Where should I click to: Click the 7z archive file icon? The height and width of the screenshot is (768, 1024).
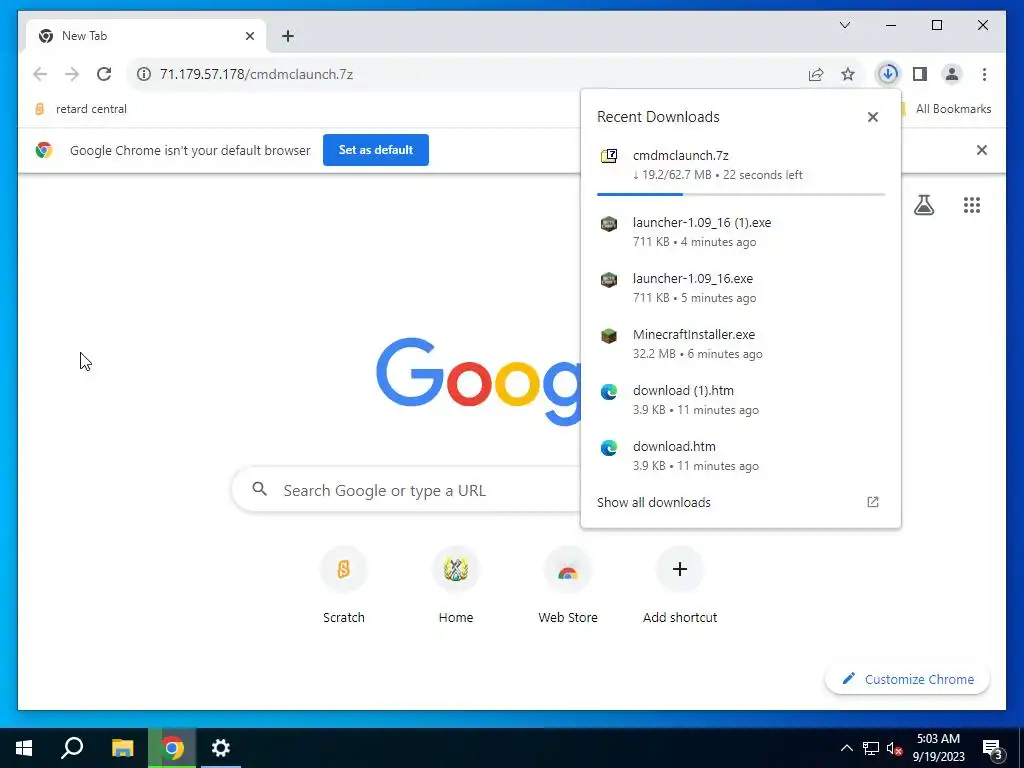pyautogui.click(x=609, y=156)
